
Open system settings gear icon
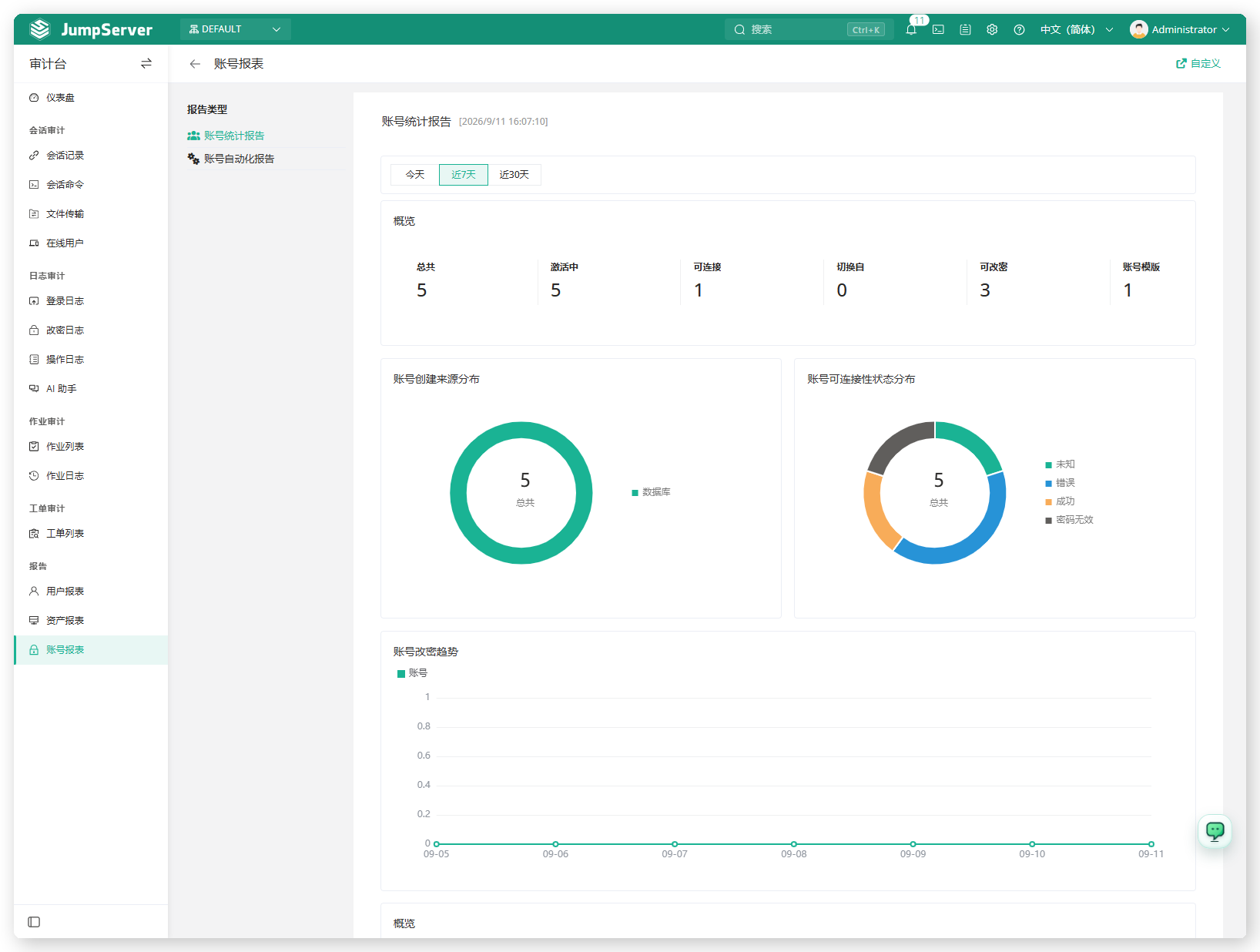point(992,30)
